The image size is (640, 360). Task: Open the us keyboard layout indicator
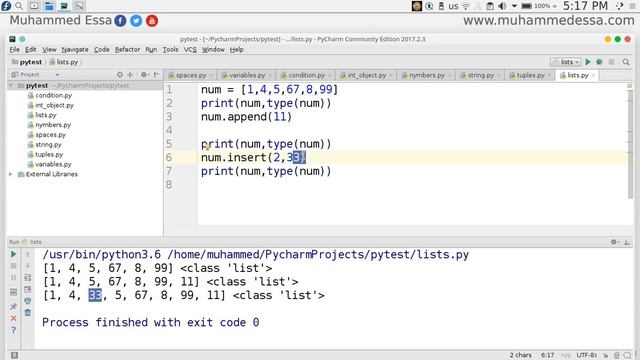click(453, 6)
